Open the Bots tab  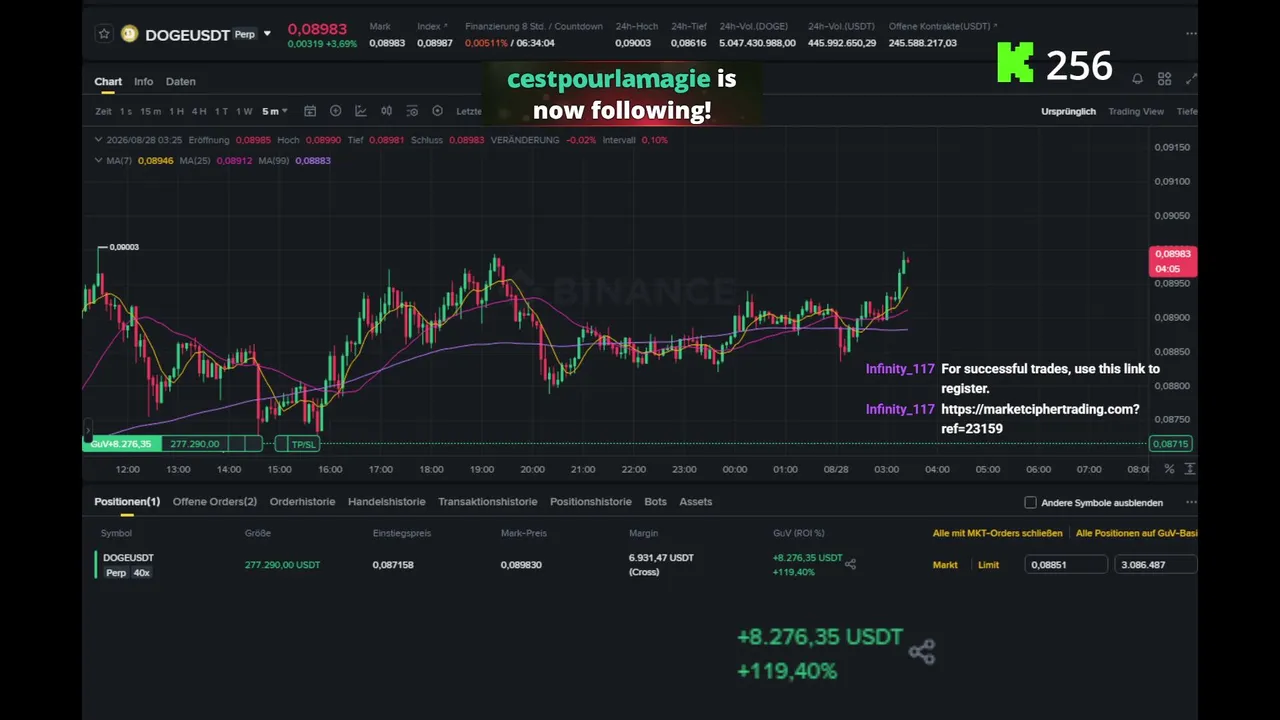[655, 501]
